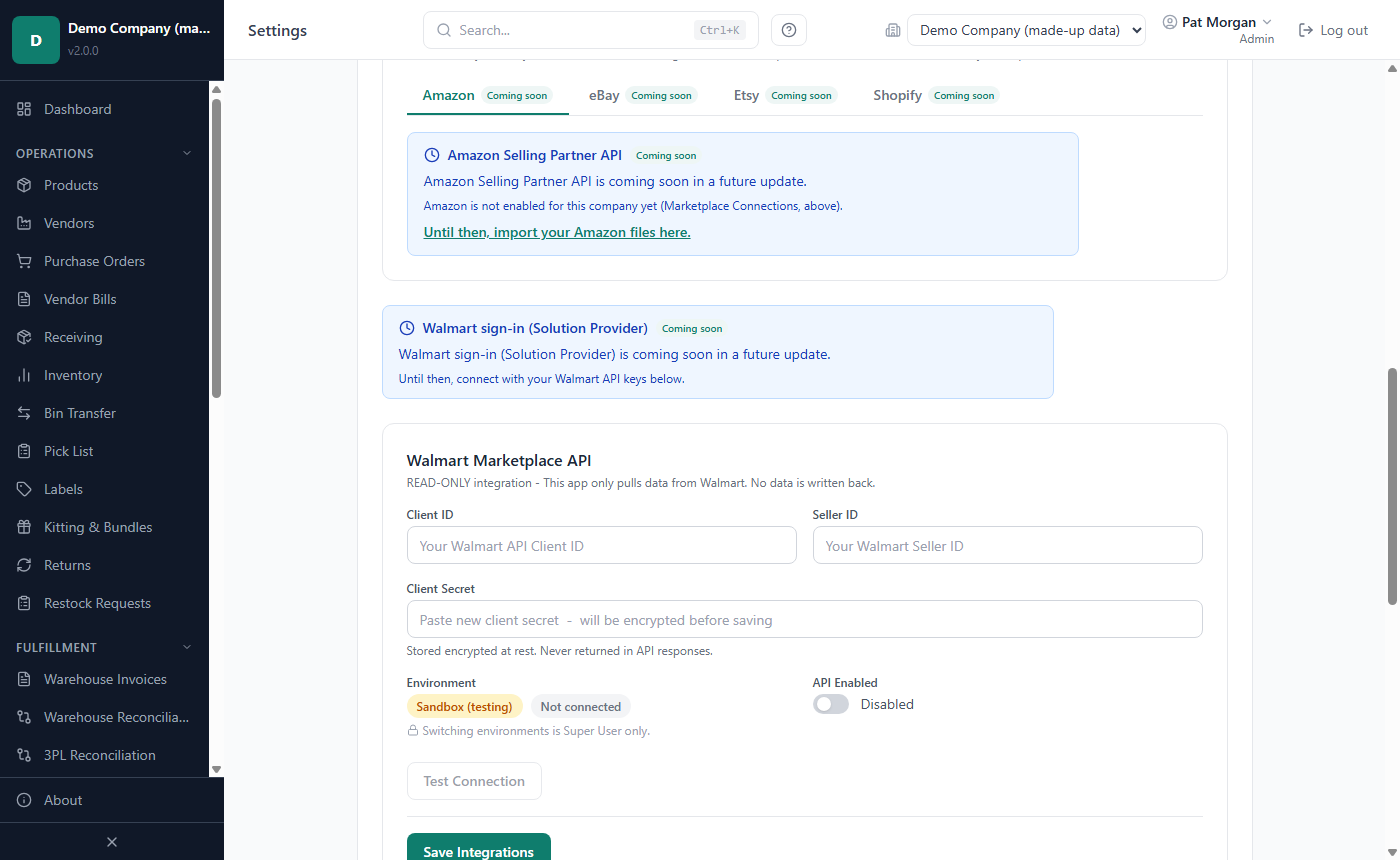The height and width of the screenshot is (860, 1400).
Task: Click the Returns refresh icon
Action: click(x=24, y=565)
